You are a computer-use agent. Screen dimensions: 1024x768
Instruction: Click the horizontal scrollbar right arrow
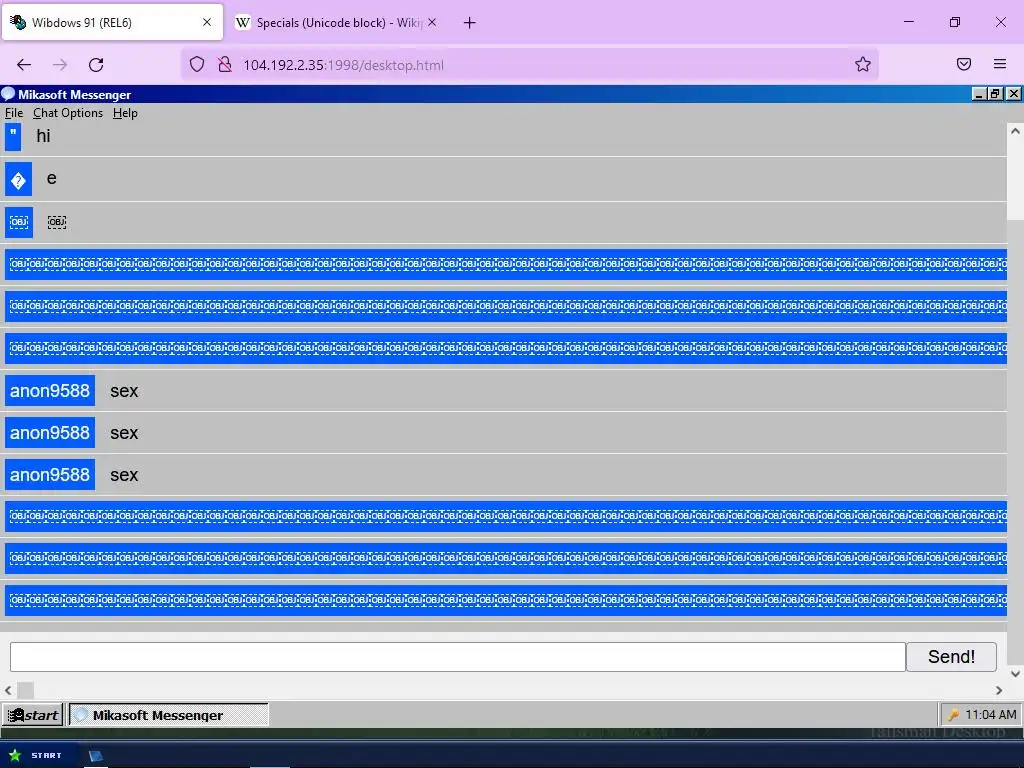click(x=999, y=690)
